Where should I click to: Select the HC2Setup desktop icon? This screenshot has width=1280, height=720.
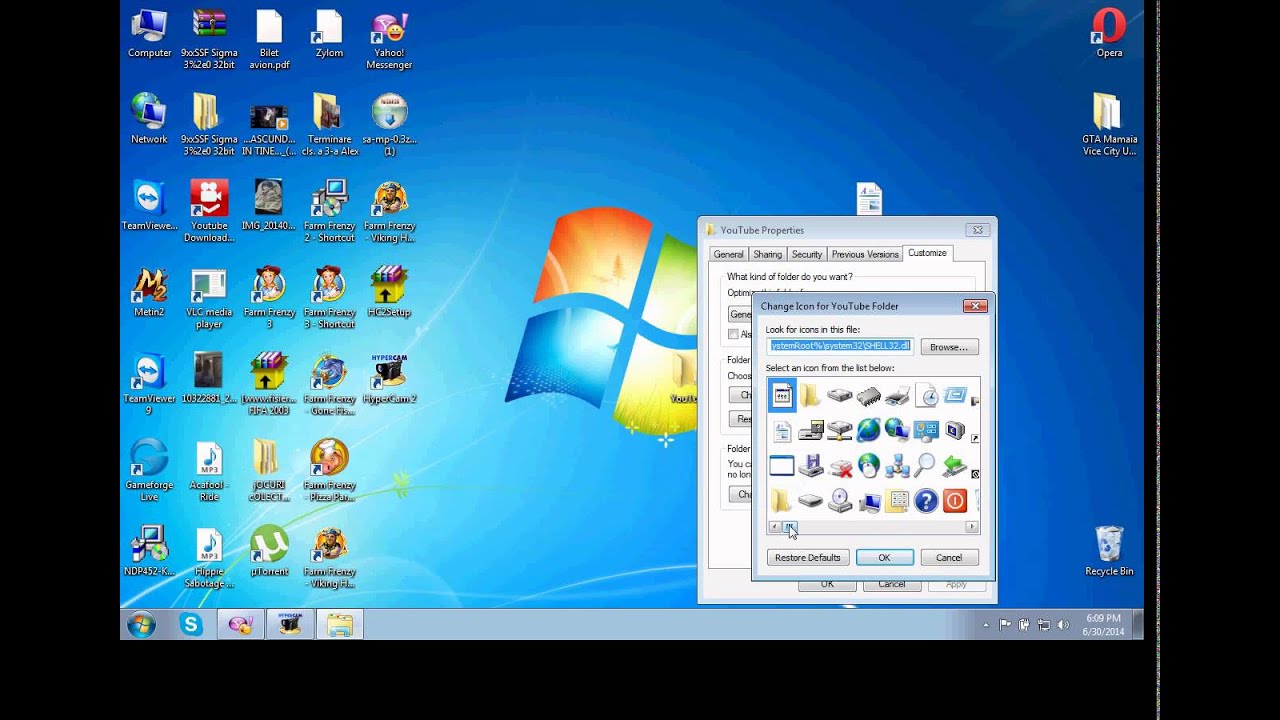tap(389, 292)
